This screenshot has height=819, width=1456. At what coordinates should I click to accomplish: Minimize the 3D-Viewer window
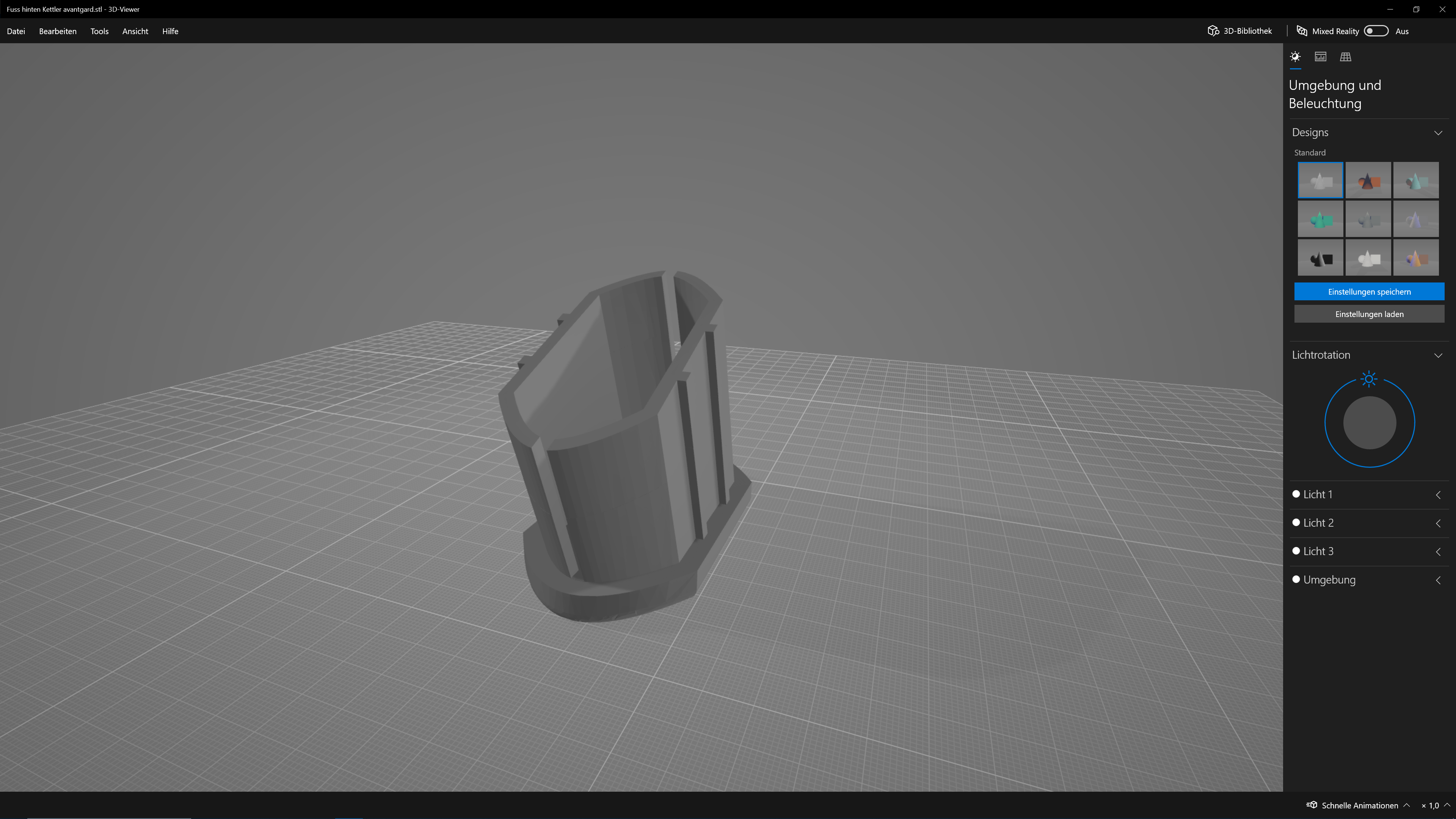(1390, 9)
